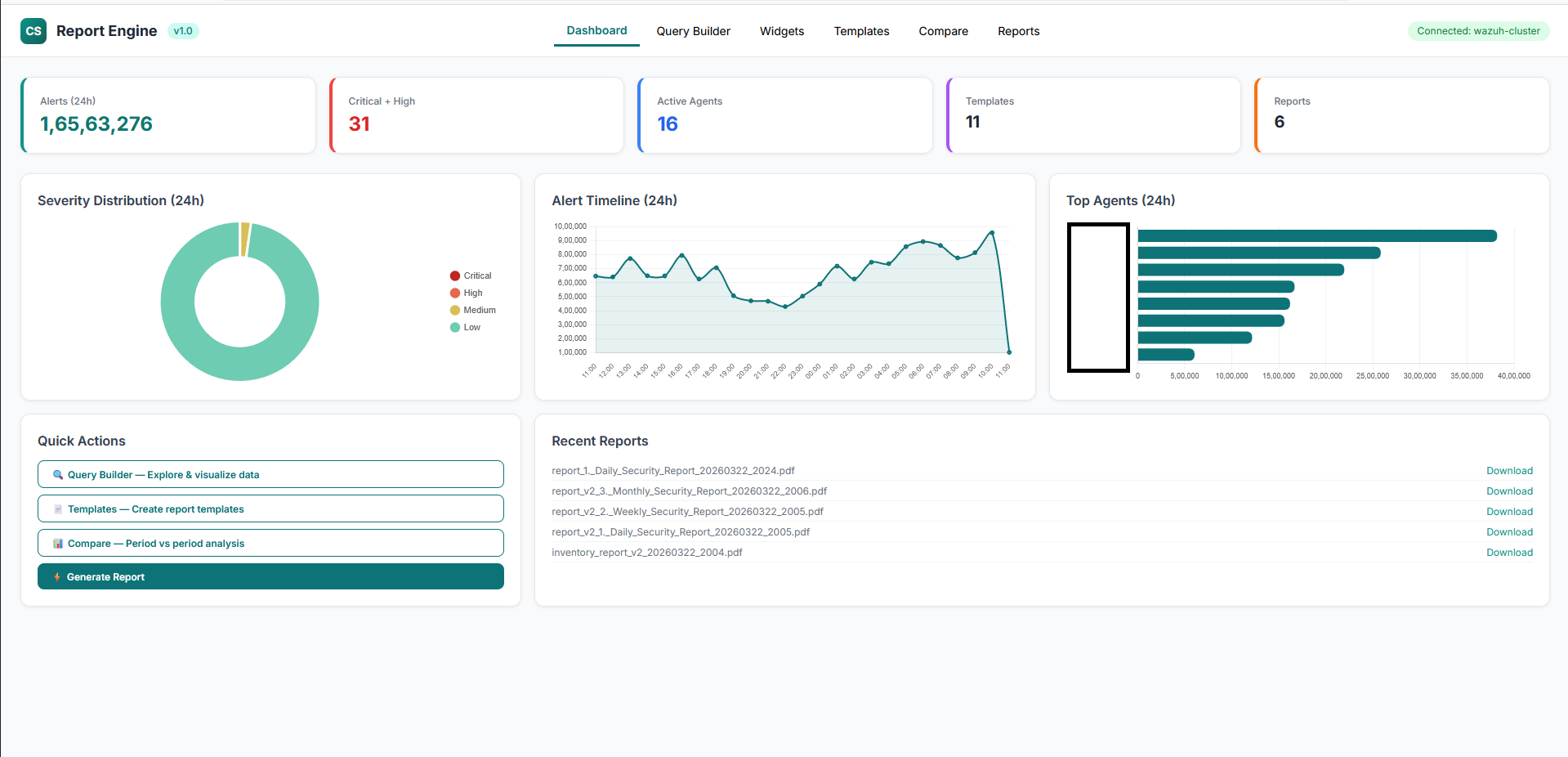Click the lightning icon on Generate Report
This screenshot has height=757, width=1568.
click(56, 576)
